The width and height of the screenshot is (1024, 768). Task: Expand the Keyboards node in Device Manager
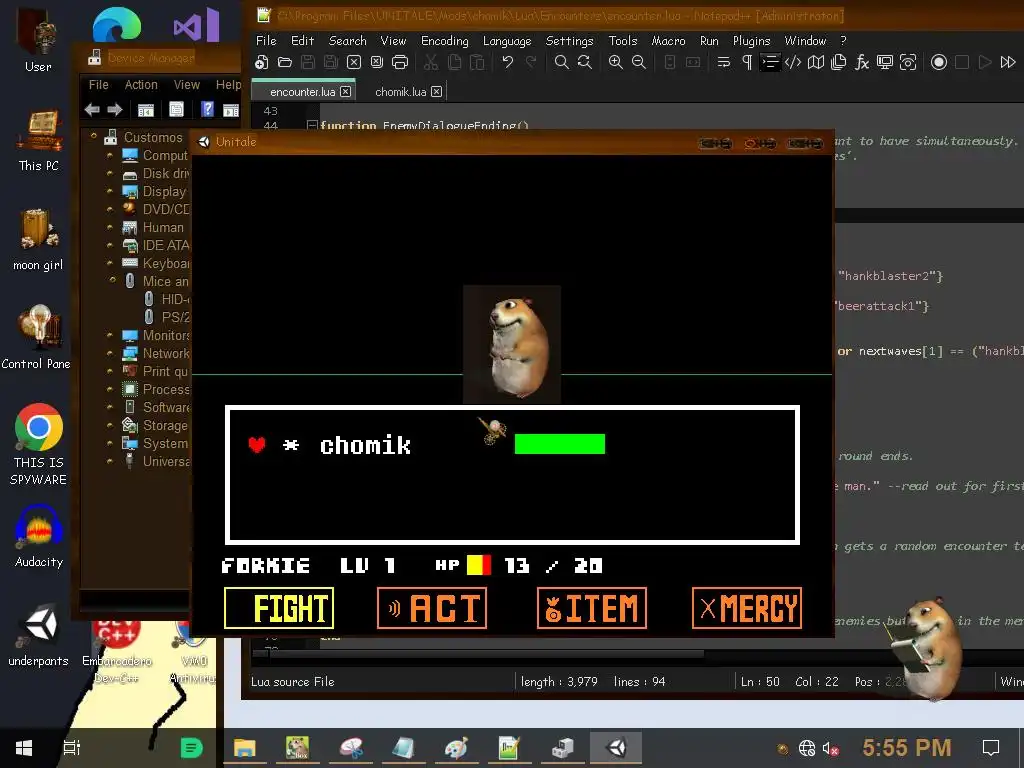coord(110,263)
